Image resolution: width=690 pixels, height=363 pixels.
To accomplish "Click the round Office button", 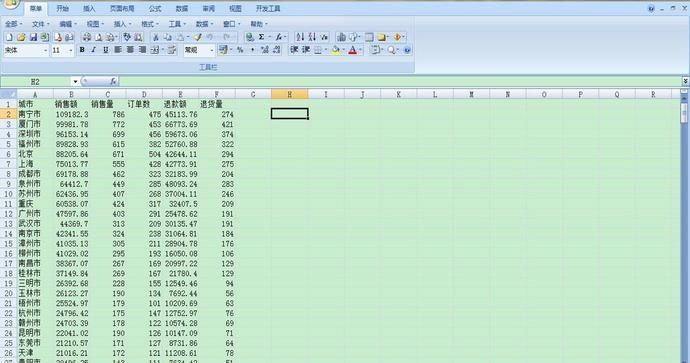I will (x=10, y=4).
